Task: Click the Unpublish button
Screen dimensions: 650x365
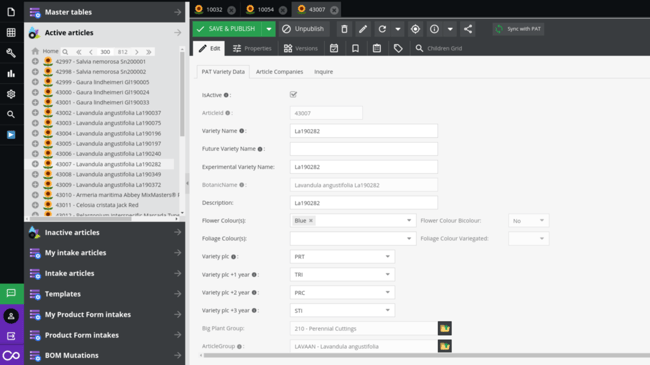Action: point(303,29)
